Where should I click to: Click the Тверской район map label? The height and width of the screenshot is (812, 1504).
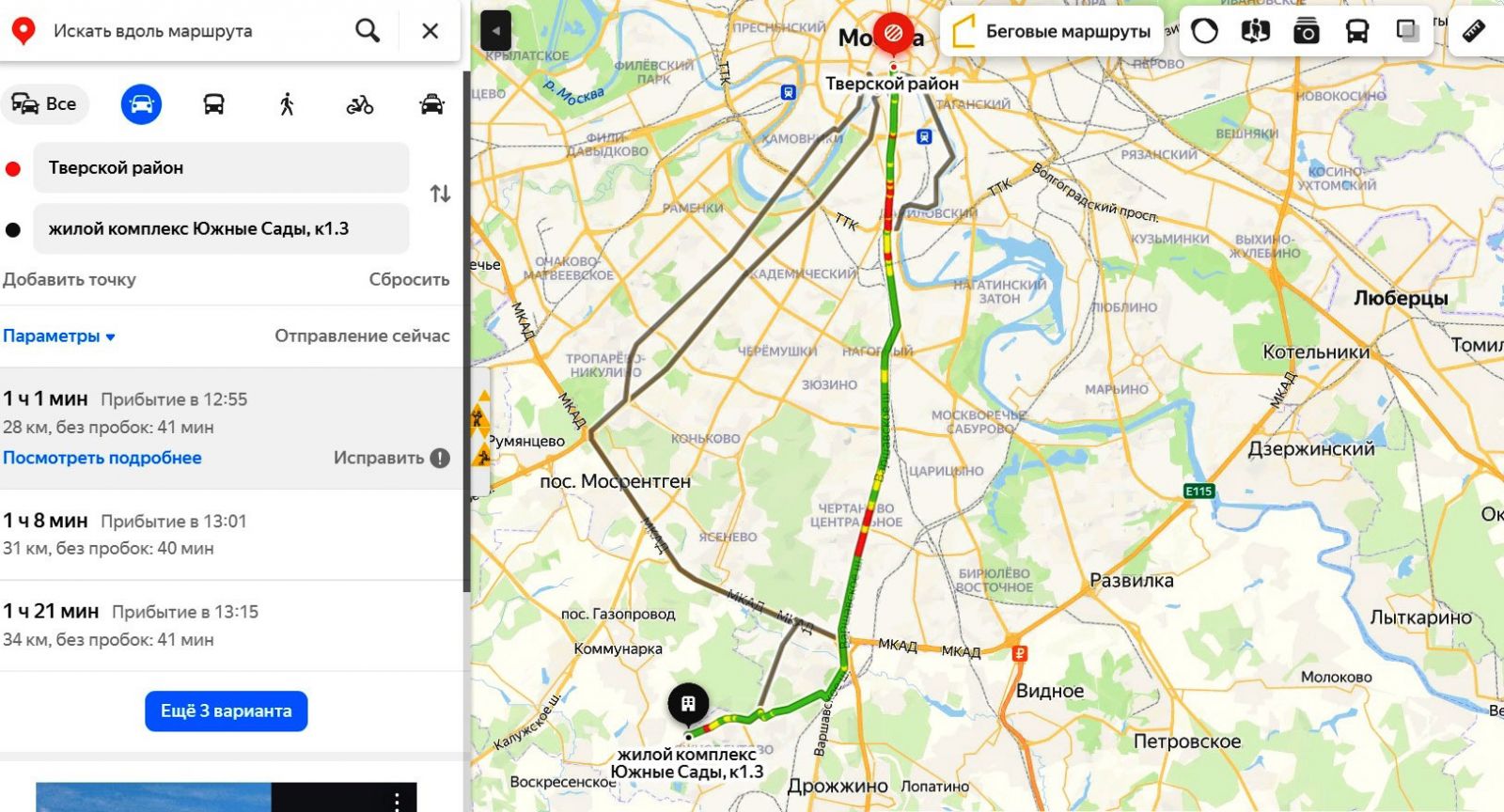point(892,84)
